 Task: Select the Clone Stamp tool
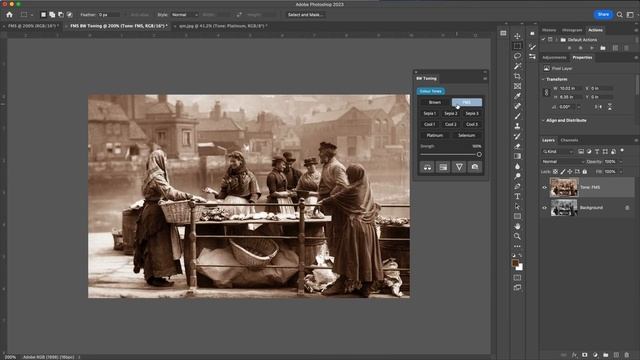517,126
